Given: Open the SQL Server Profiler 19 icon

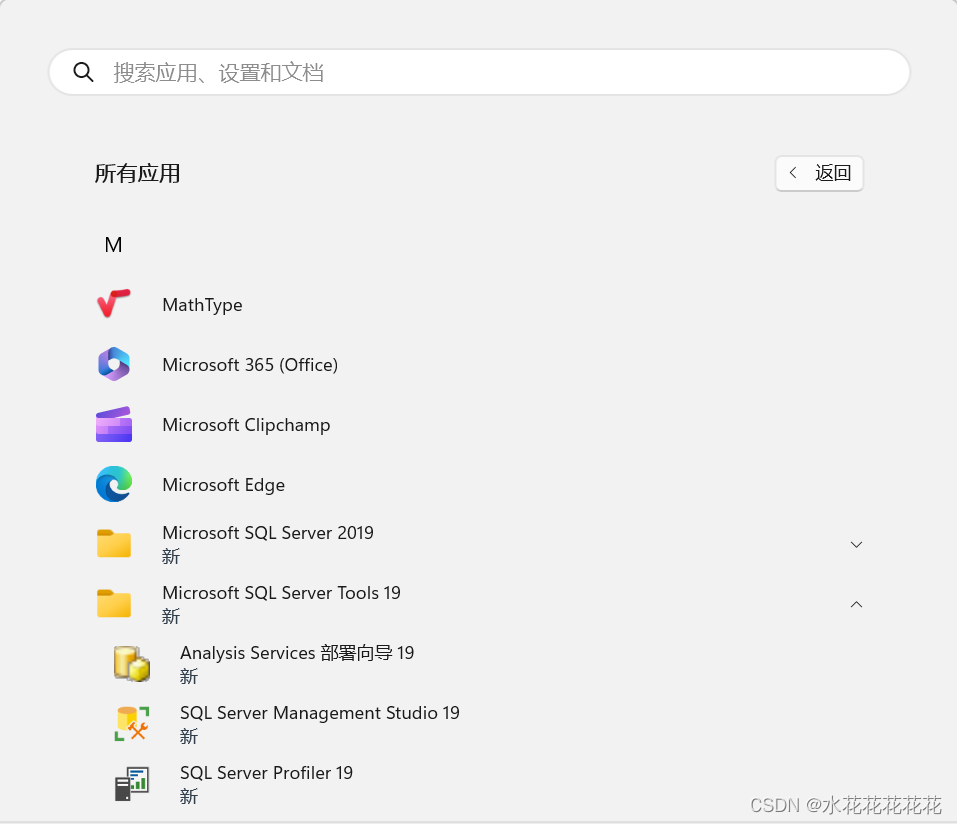Looking at the screenshot, I should point(131,784).
